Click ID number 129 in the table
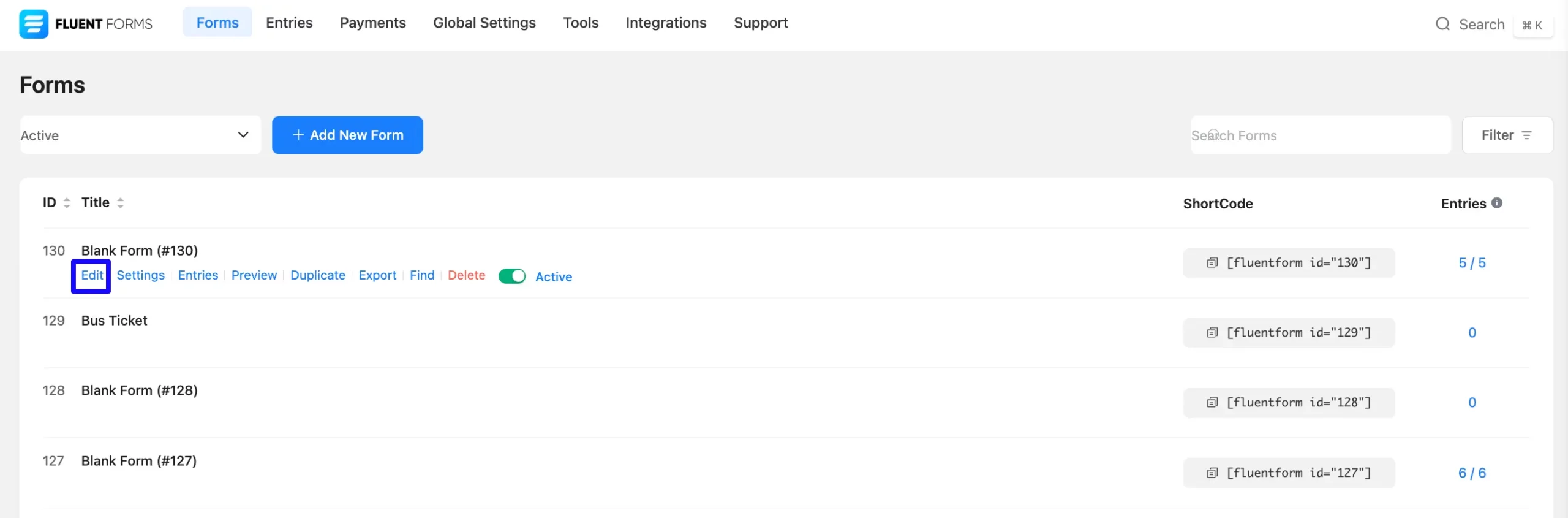The height and width of the screenshot is (518, 1568). click(x=53, y=321)
